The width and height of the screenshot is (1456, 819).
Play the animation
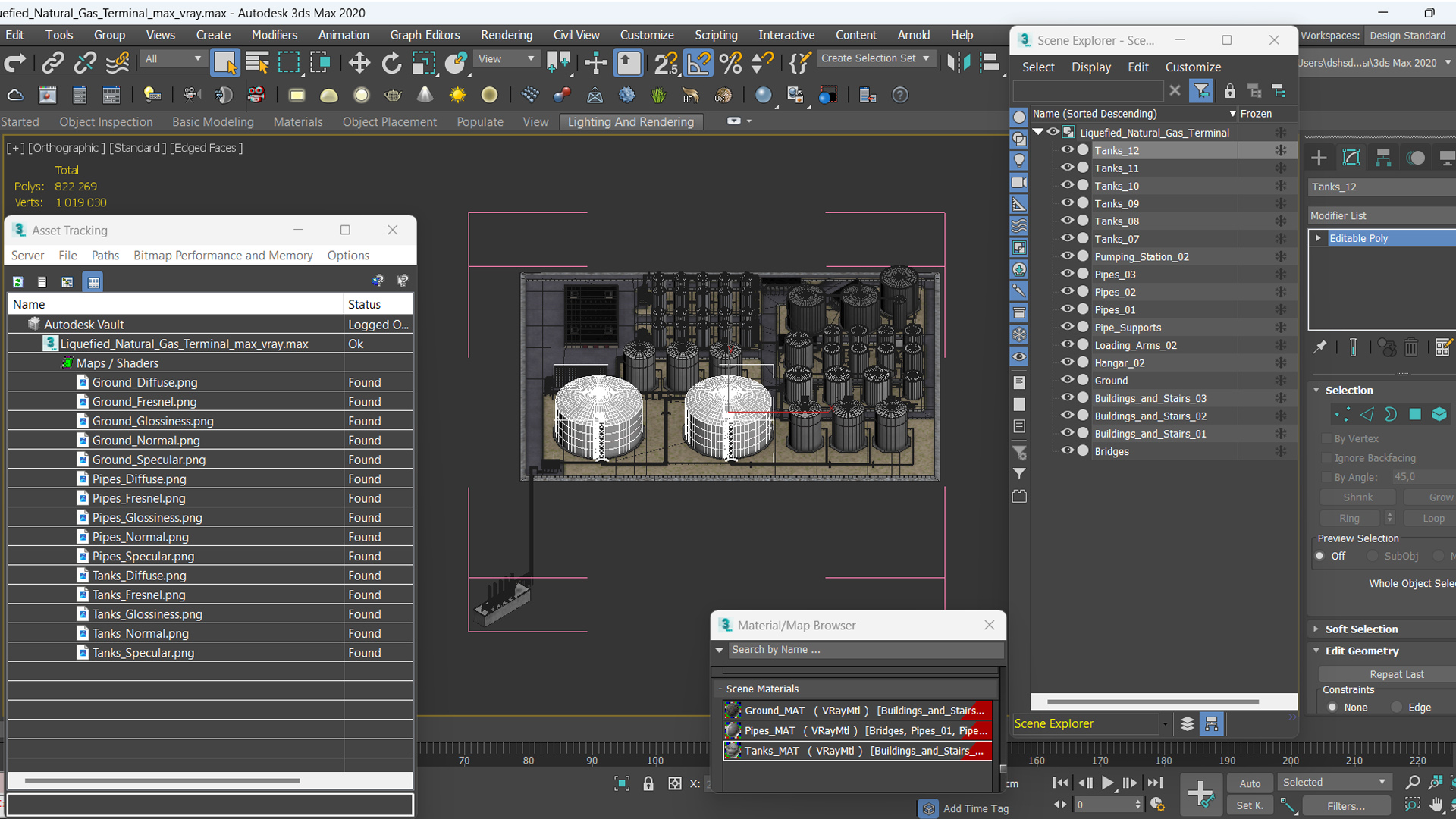[1108, 783]
